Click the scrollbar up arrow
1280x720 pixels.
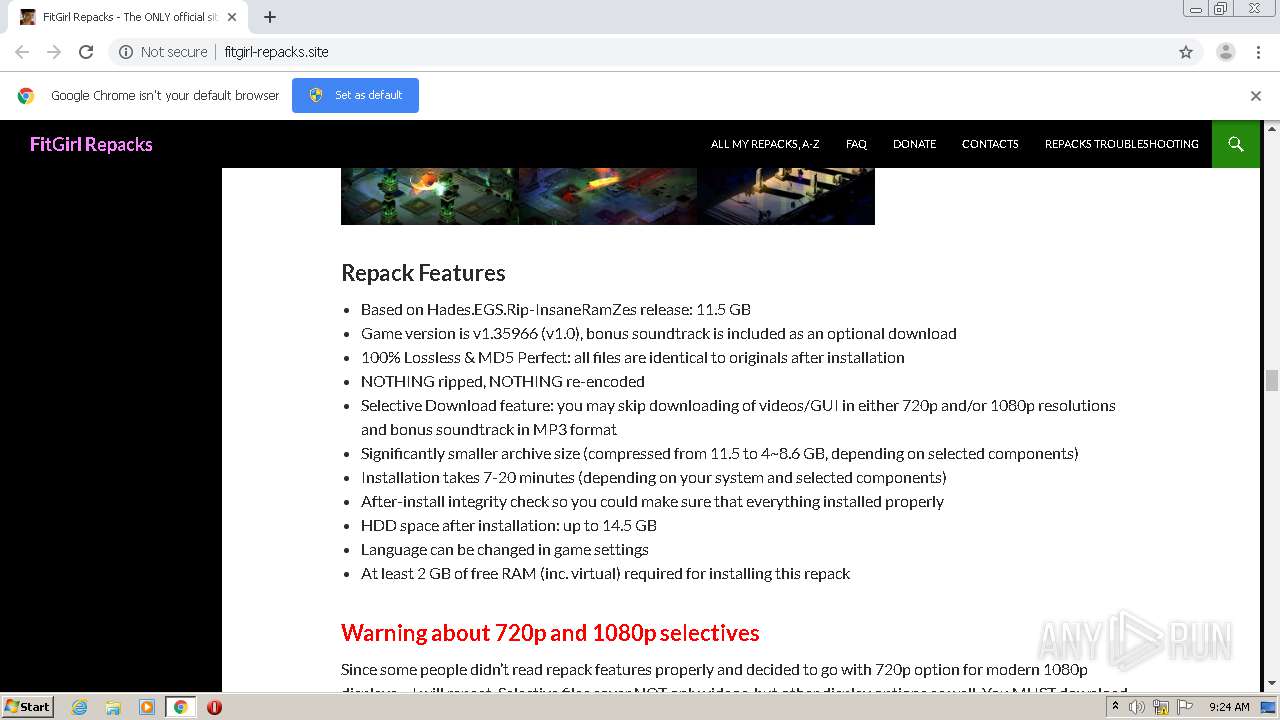tap(1272, 128)
